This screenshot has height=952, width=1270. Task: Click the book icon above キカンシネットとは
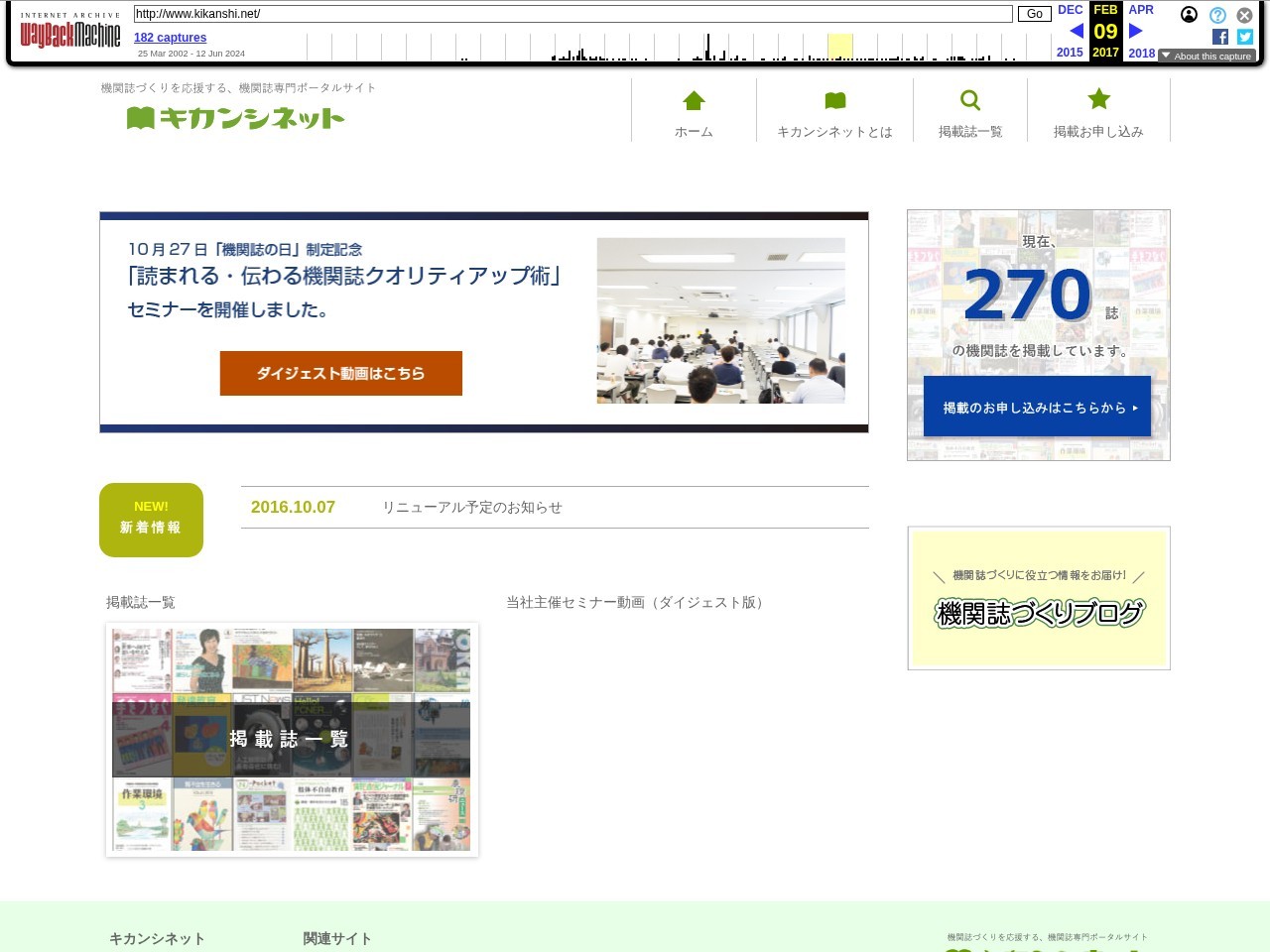pos(834,100)
